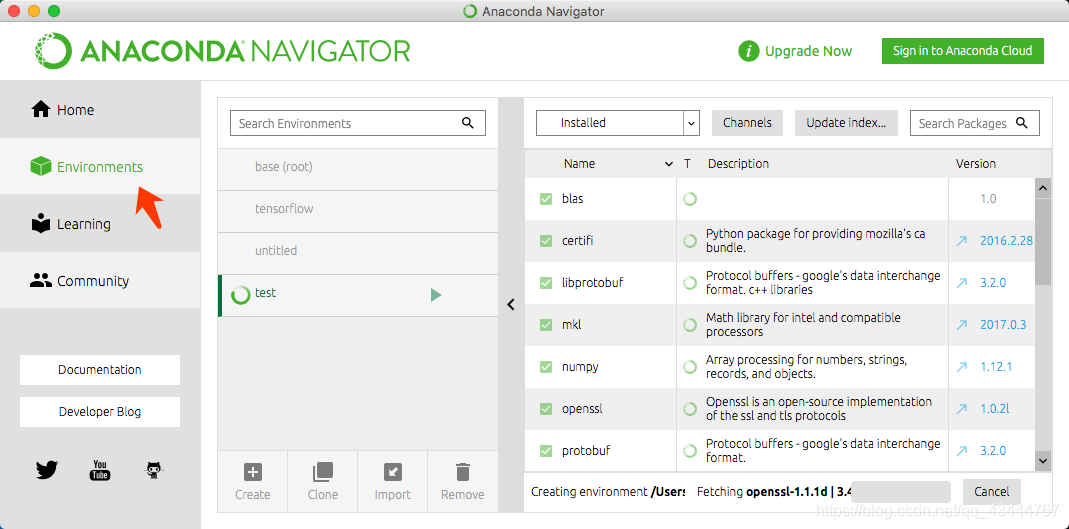Cancel the environment creation
This screenshot has width=1069, height=529.
[x=991, y=492]
